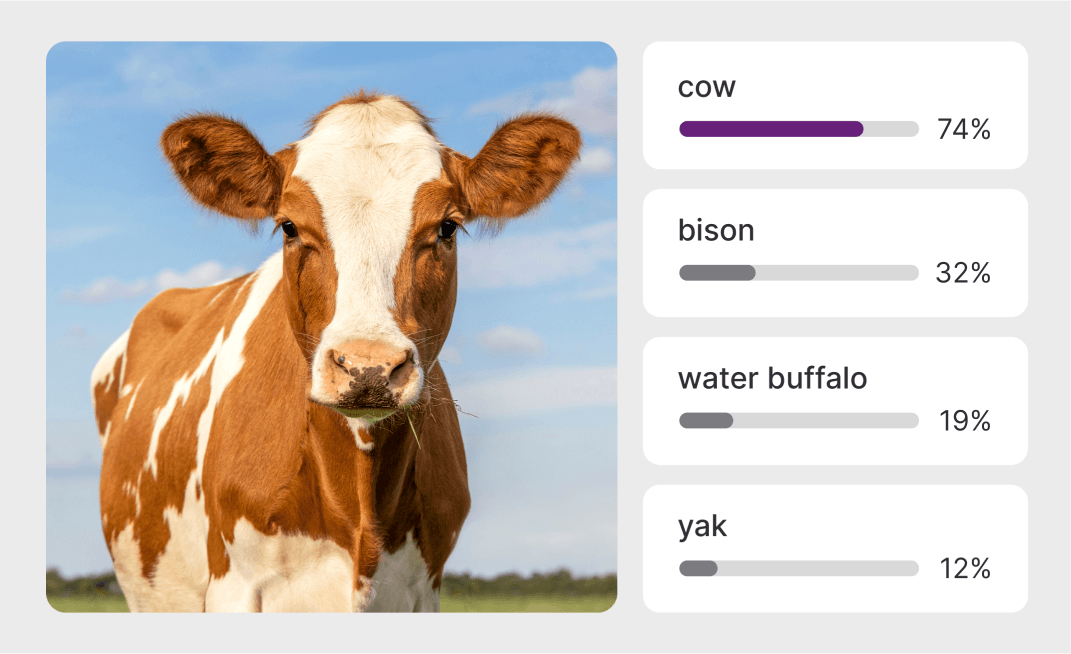Screen dimensions: 1071x654
Task: Click the cow photo thumbnail
Action: [331, 326]
